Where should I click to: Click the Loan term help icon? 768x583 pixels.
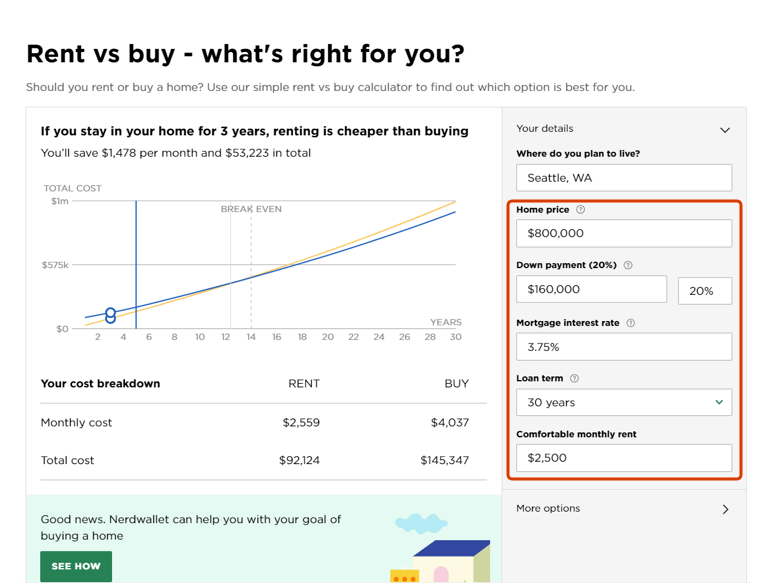click(x=574, y=379)
